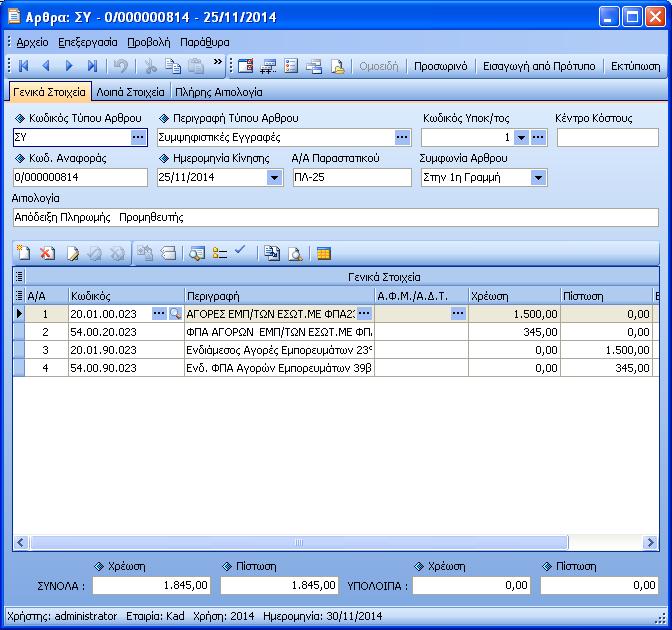Click the Κωδικός column header
The width and height of the screenshot is (672, 630).
(126, 296)
